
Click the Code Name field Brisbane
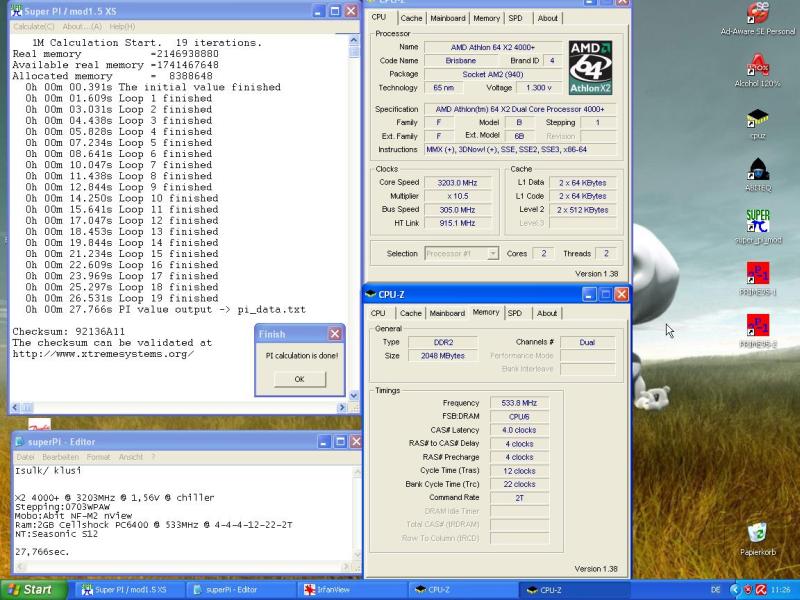(461, 60)
